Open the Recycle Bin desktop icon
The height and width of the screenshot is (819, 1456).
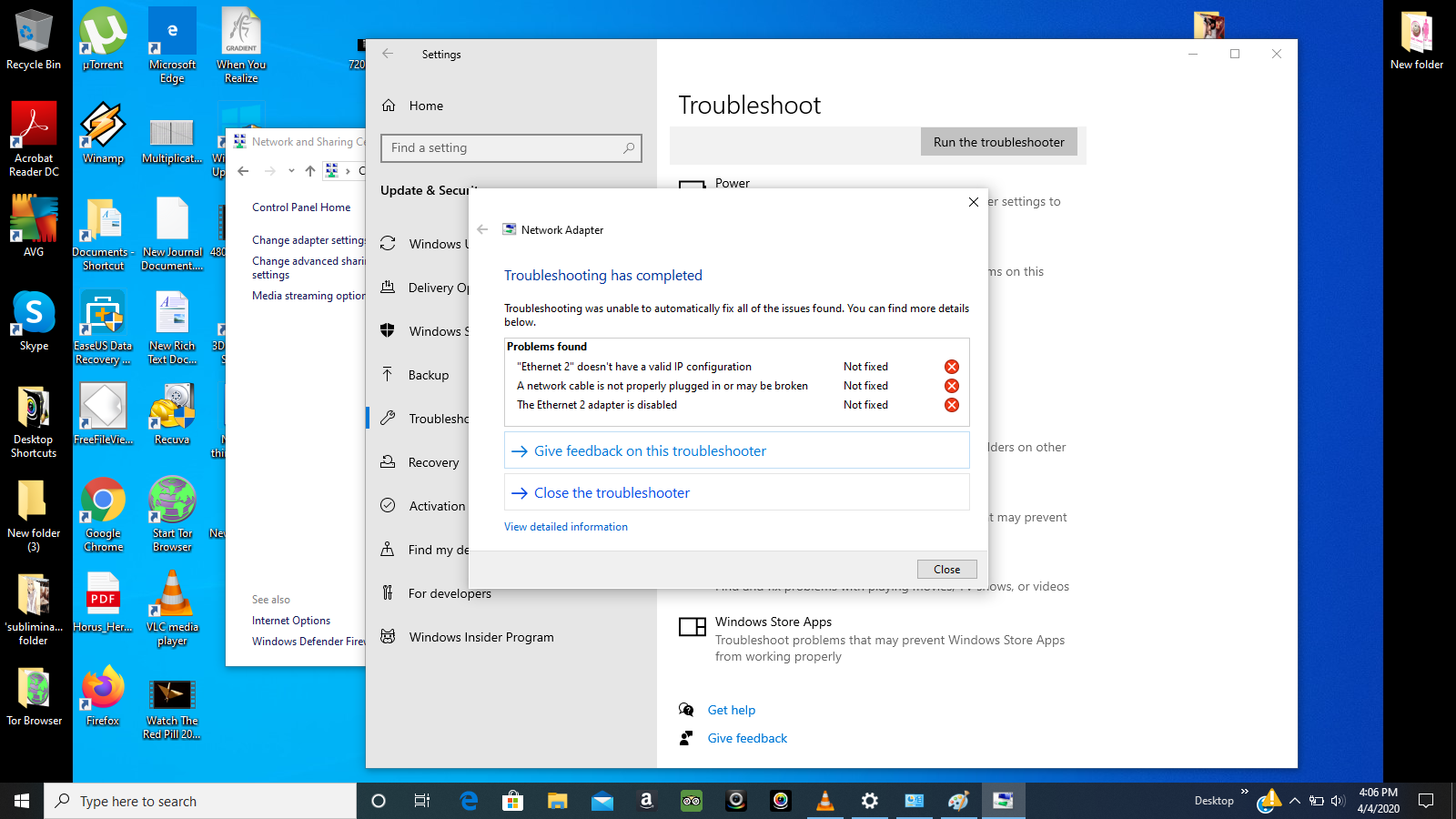click(x=34, y=41)
